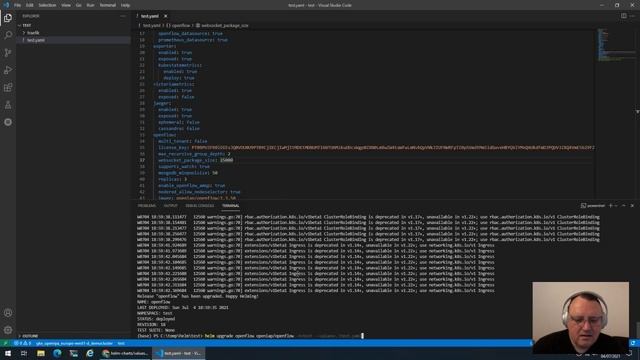Click the split editor right icon
640x360 pixels.
624,16
